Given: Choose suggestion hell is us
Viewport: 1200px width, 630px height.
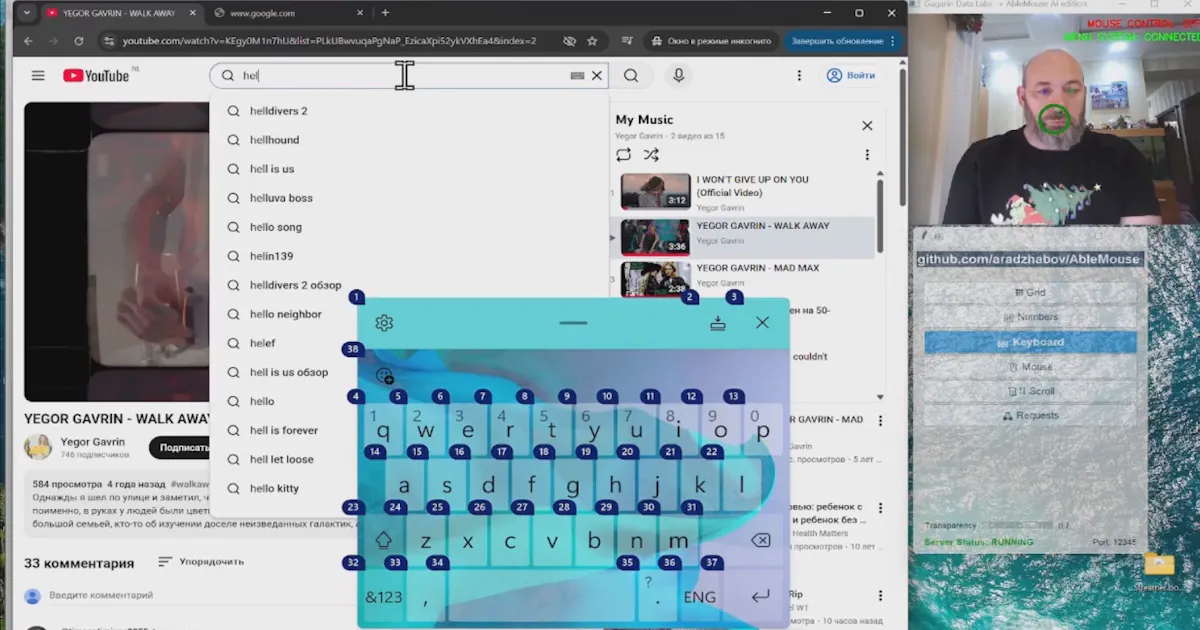Looking at the screenshot, I should pos(410,169).
